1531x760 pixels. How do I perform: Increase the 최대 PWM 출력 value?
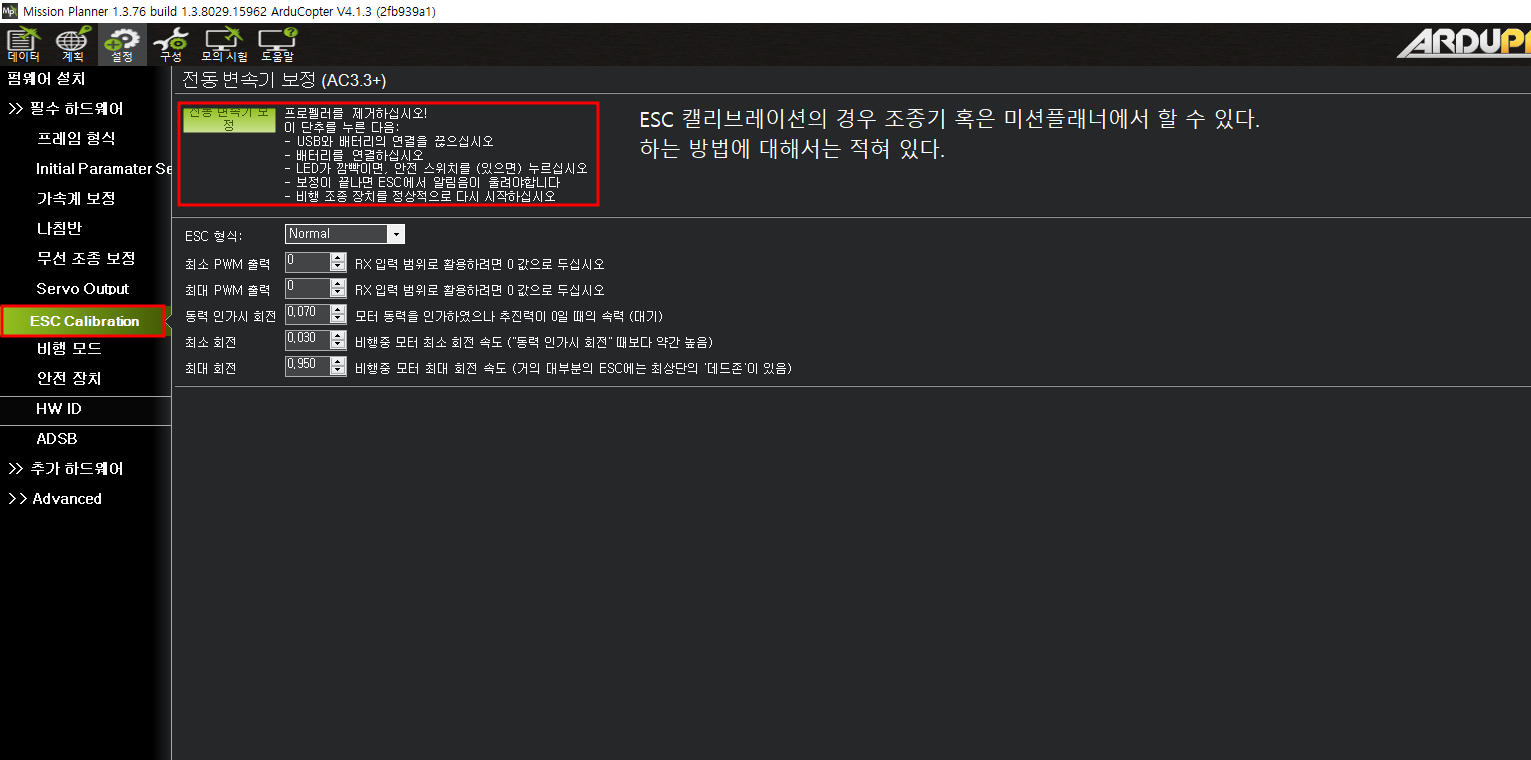[338, 284]
